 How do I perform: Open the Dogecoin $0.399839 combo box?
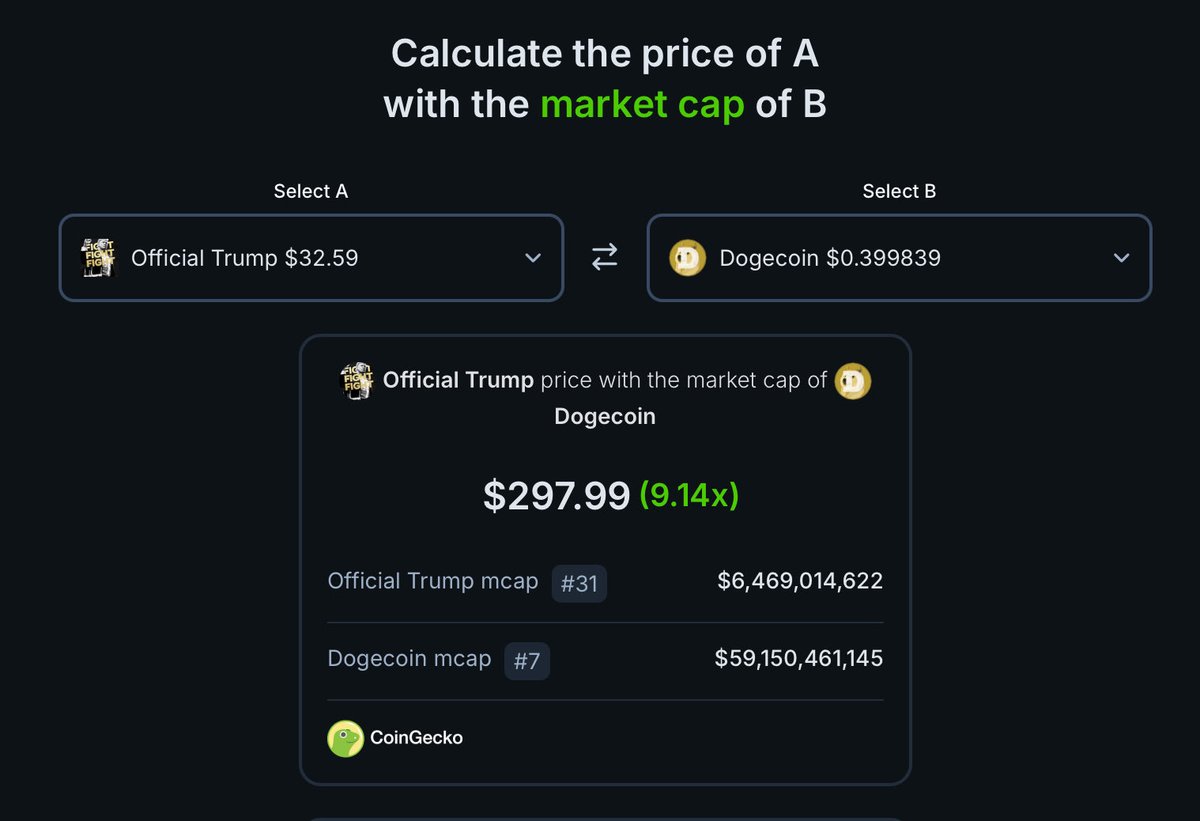tap(900, 258)
